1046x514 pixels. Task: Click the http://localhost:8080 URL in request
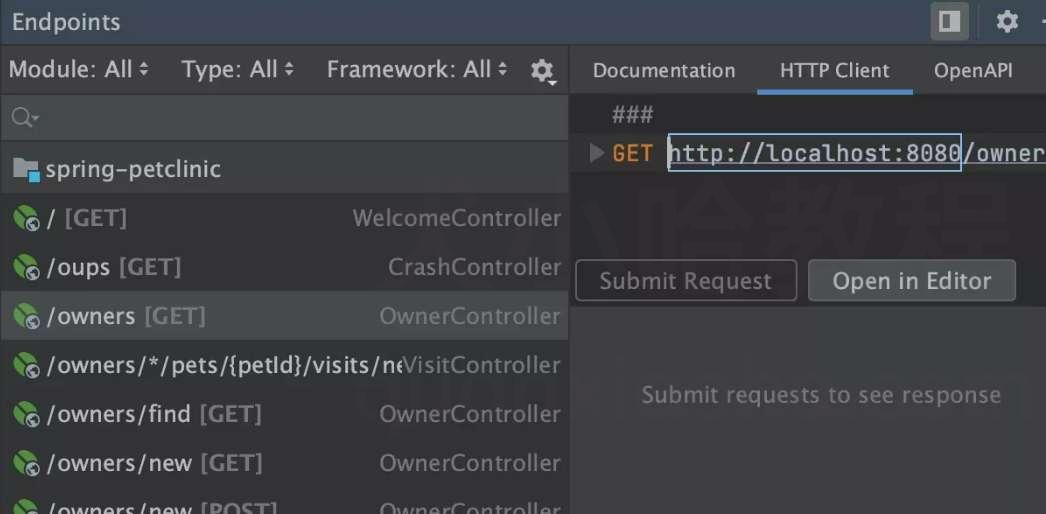pyautogui.click(x=815, y=153)
